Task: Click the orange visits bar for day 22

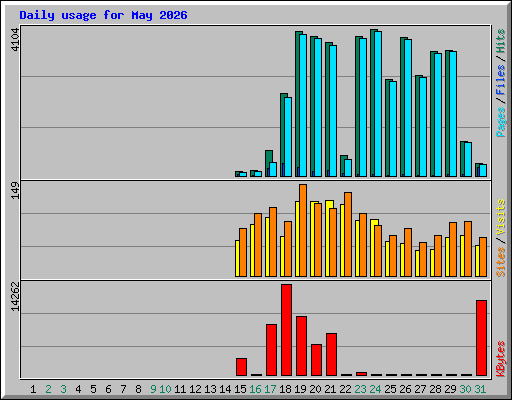Action: point(348,234)
